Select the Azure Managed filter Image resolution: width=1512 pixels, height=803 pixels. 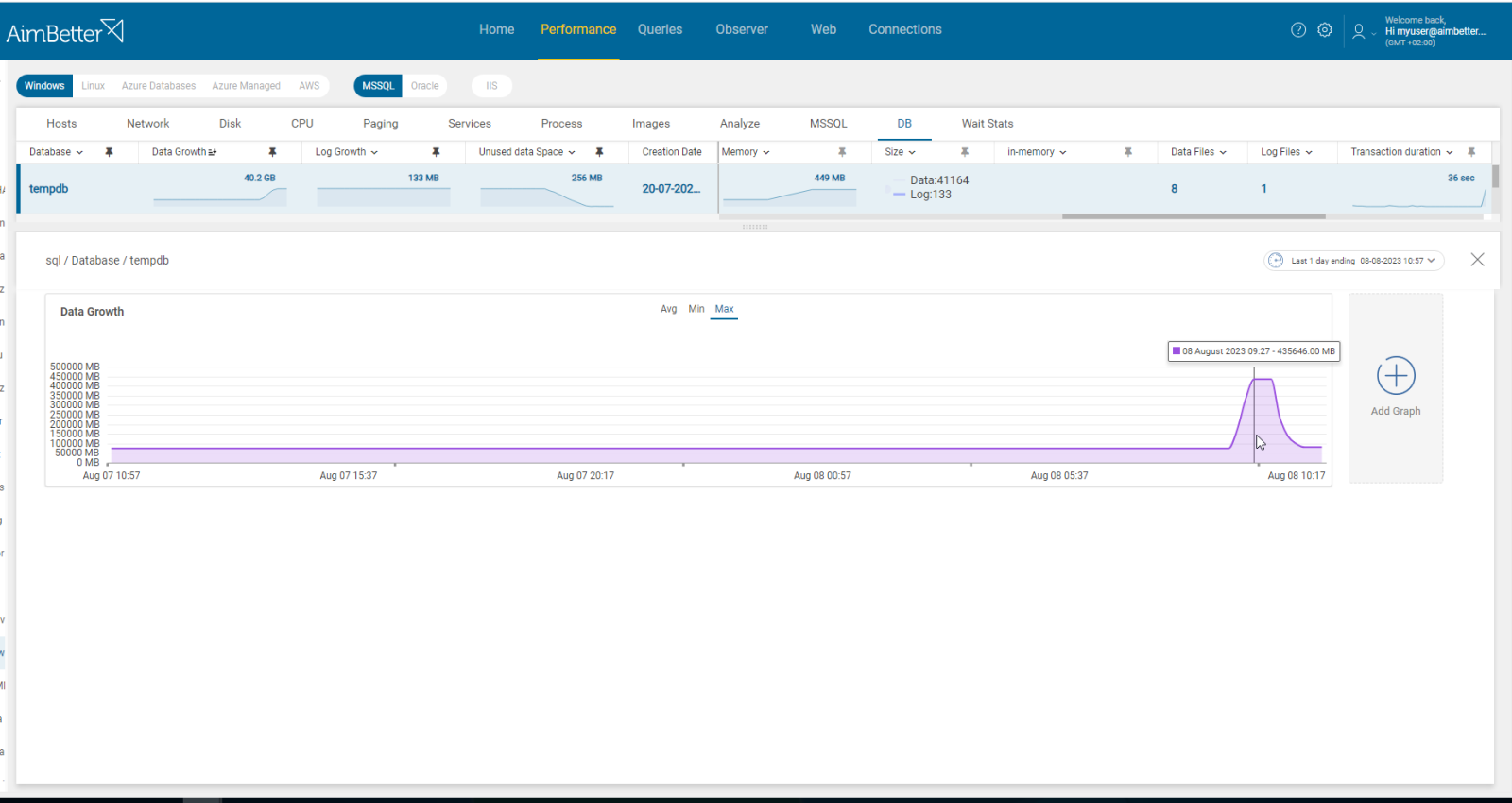246,86
